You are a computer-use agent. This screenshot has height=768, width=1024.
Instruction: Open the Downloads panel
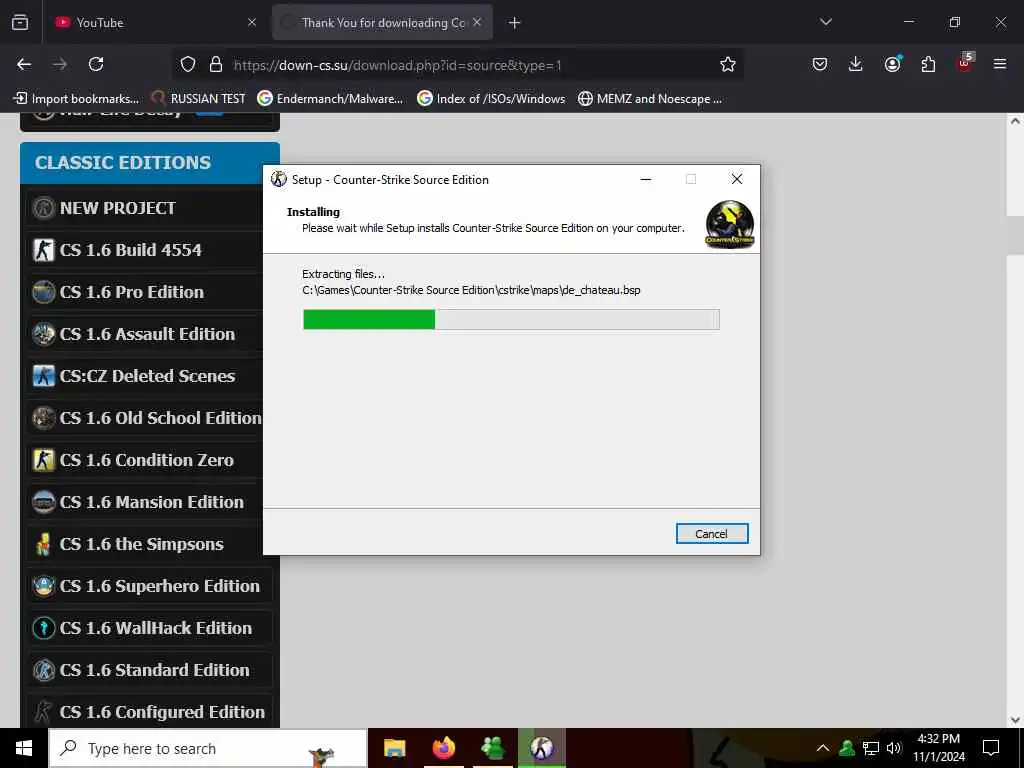coord(856,64)
